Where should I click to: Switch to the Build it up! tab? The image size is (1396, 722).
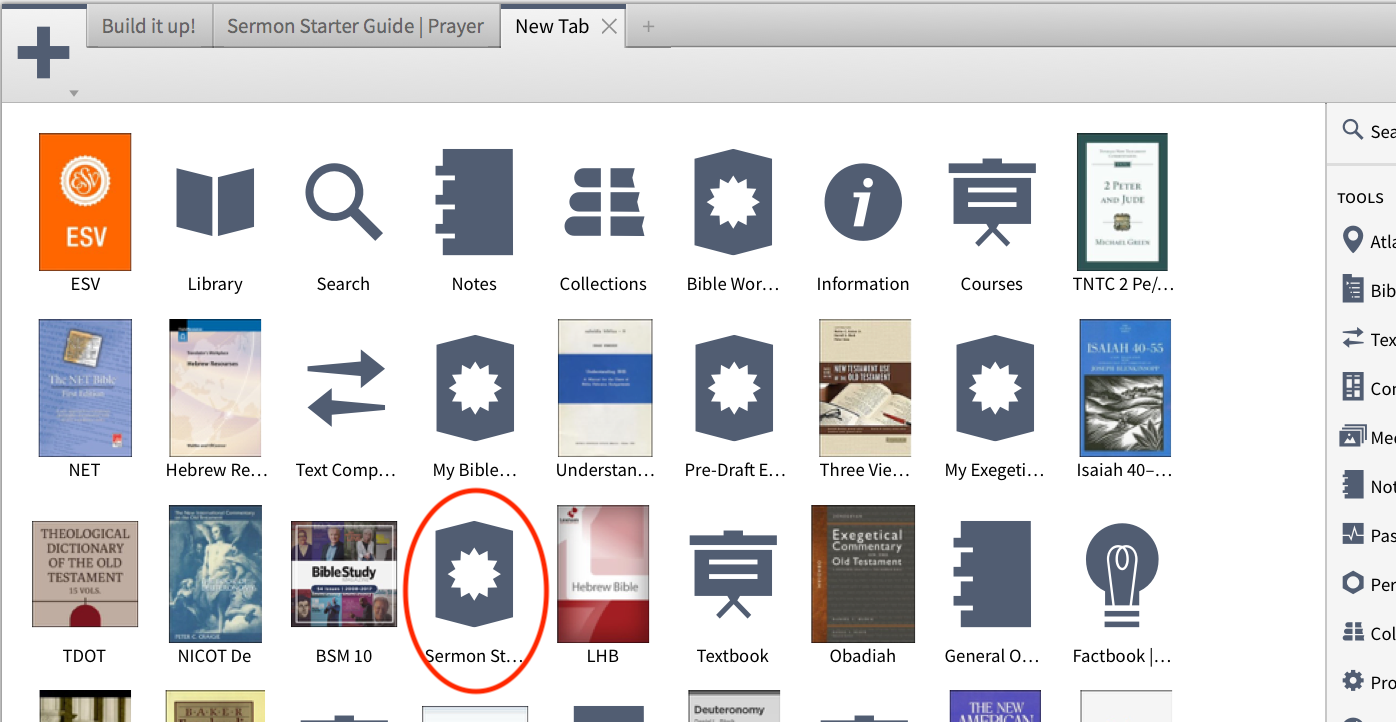(x=148, y=26)
